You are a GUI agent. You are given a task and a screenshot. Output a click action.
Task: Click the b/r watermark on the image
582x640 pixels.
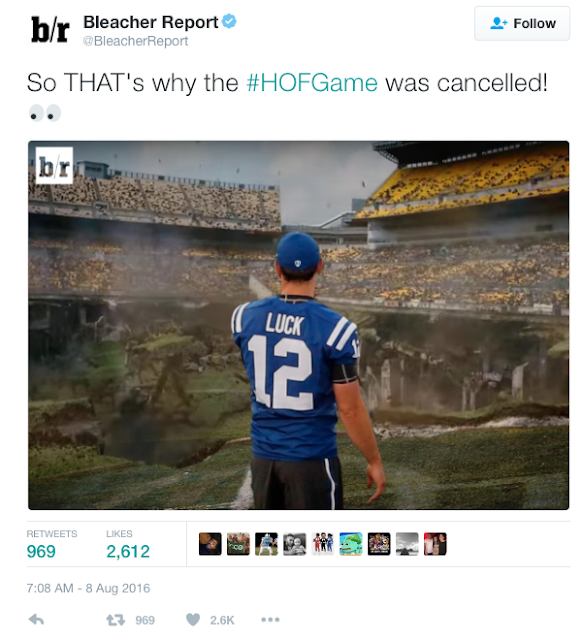click(x=54, y=165)
